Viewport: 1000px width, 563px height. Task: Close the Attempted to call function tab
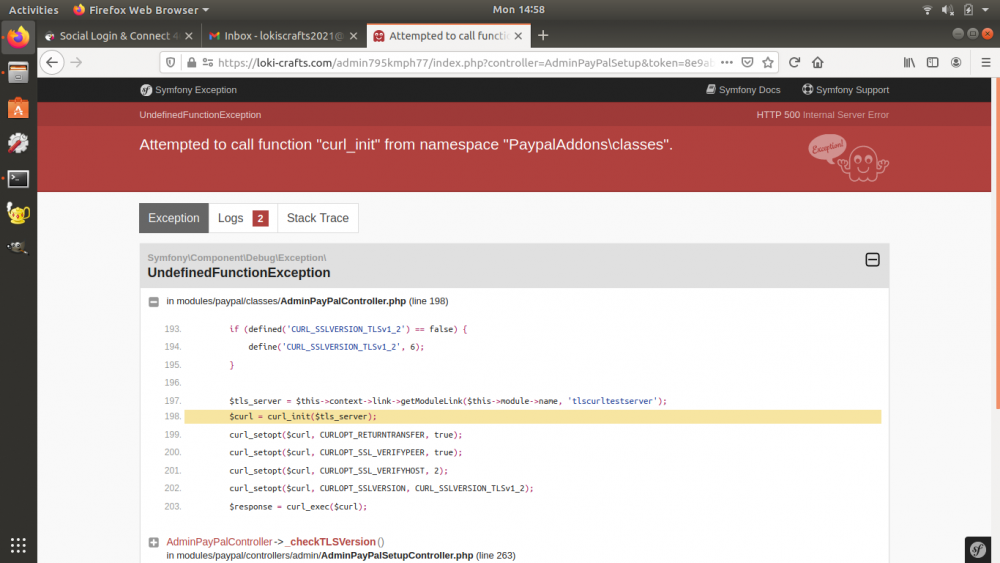pyautogui.click(x=518, y=36)
